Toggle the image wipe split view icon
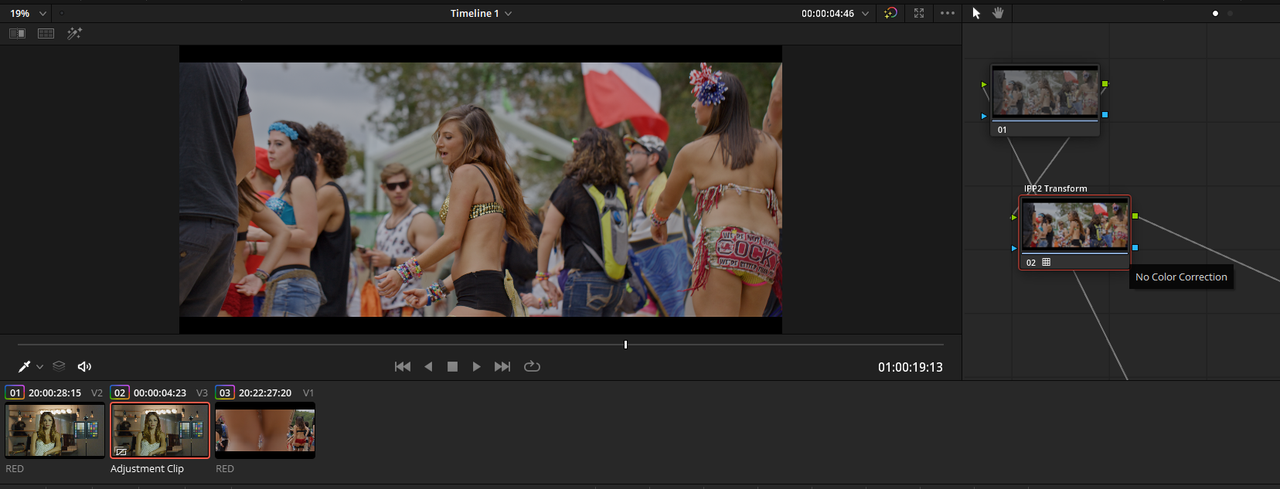This screenshot has width=1280, height=489. (x=17, y=33)
